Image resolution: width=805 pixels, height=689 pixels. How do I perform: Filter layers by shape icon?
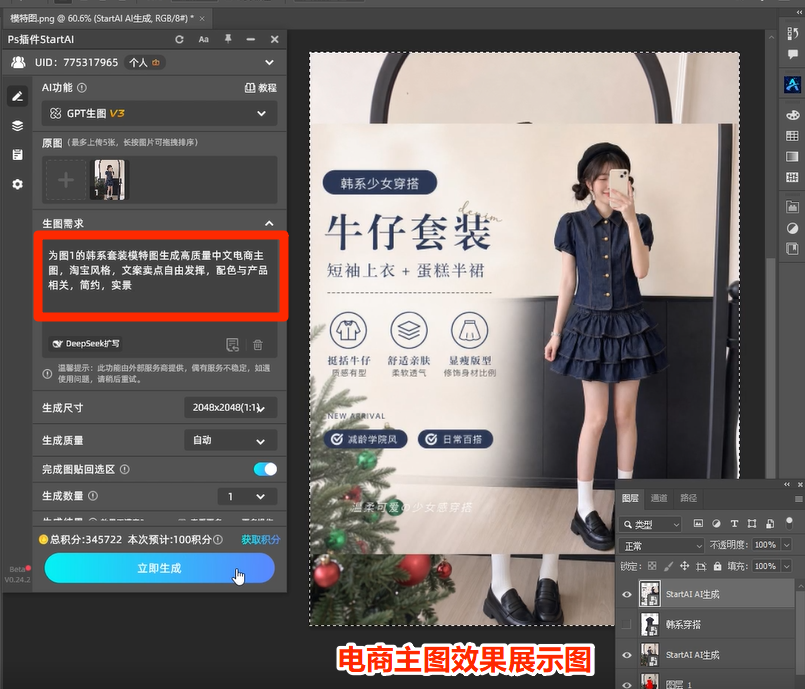pyautogui.click(x=752, y=524)
